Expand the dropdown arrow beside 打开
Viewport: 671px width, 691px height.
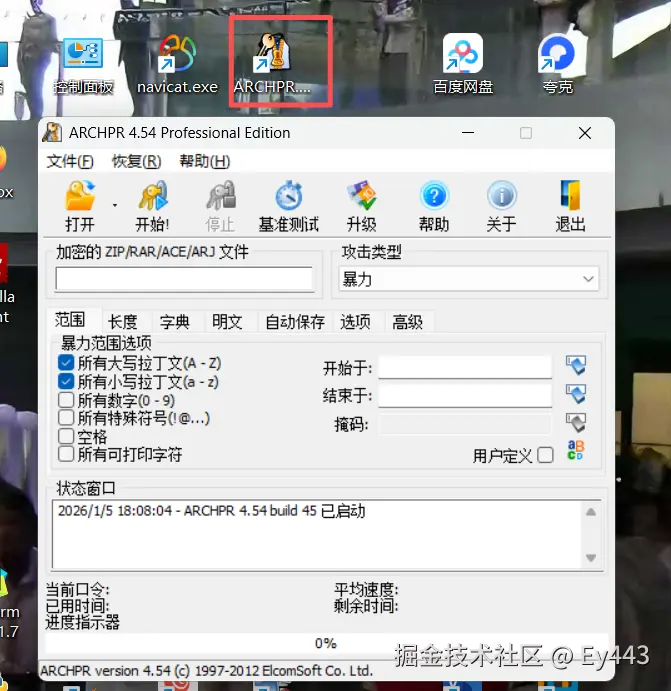[115, 205]
